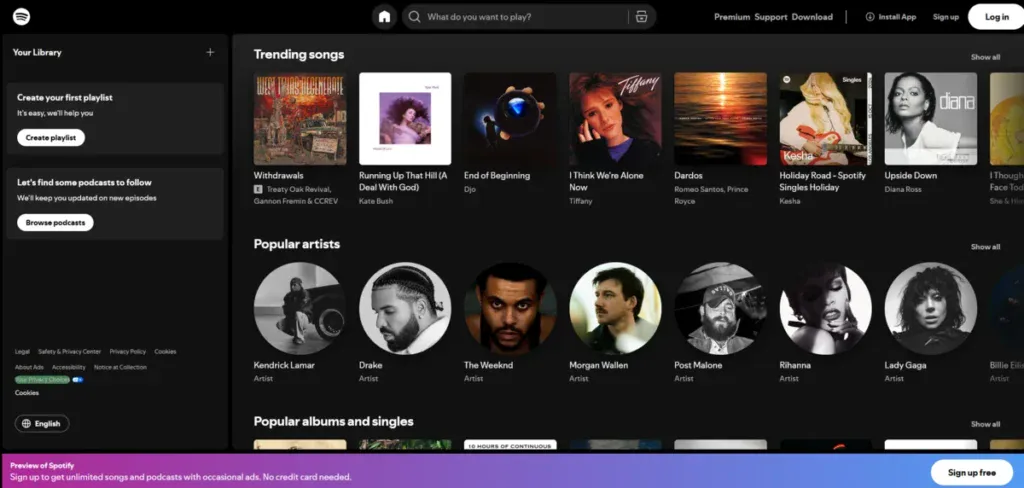Click the Dardos song title

pyautogui.click(x=688, y=176)
